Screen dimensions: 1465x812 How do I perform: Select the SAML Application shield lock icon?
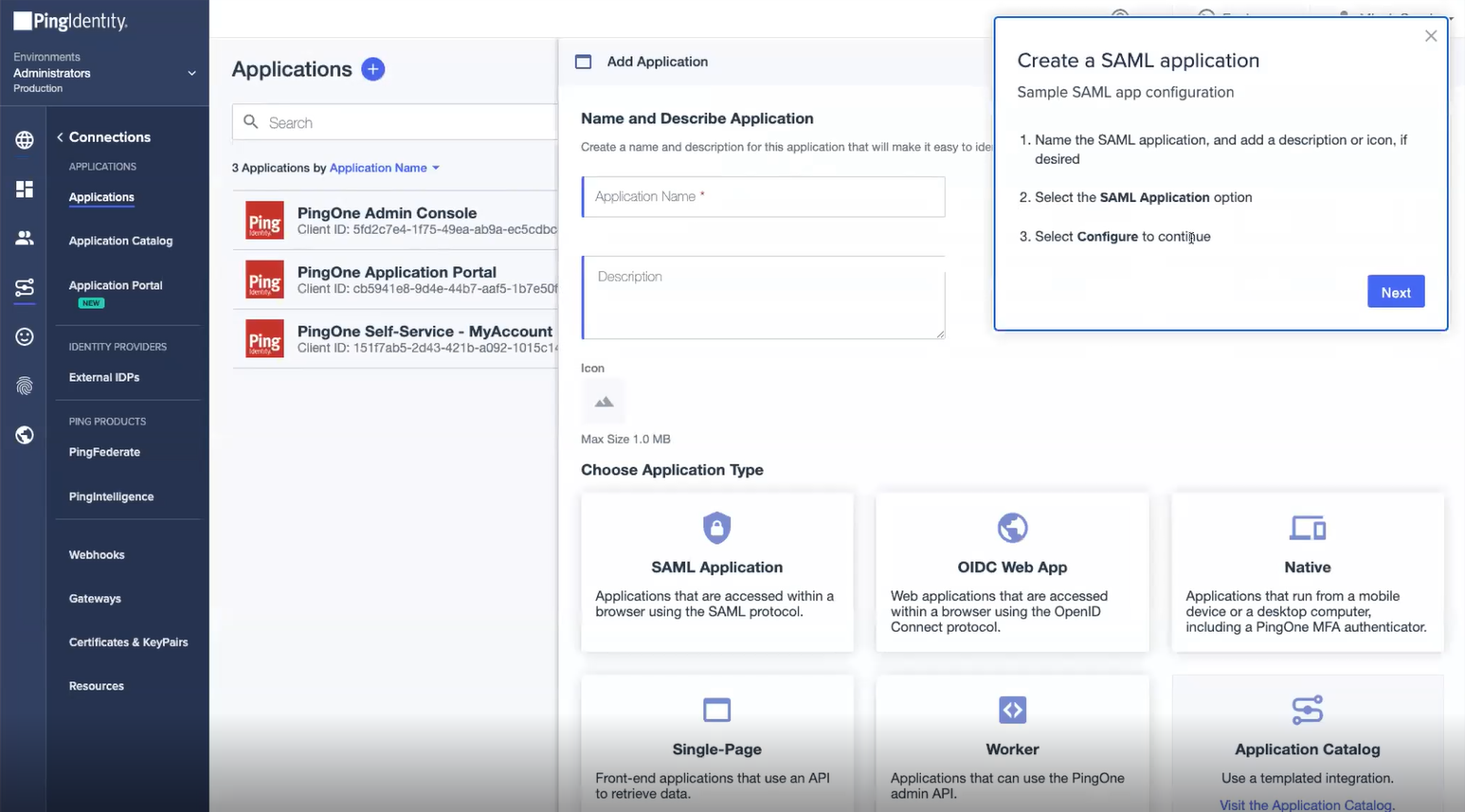(716, 528)
